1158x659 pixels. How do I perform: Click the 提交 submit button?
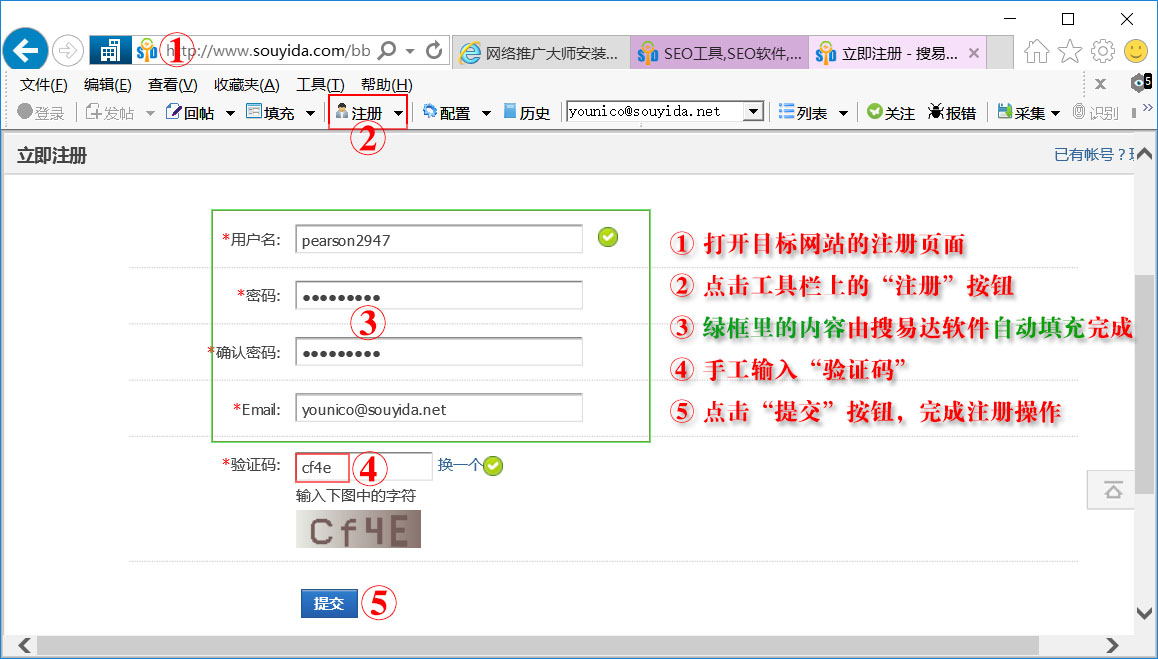329,604
